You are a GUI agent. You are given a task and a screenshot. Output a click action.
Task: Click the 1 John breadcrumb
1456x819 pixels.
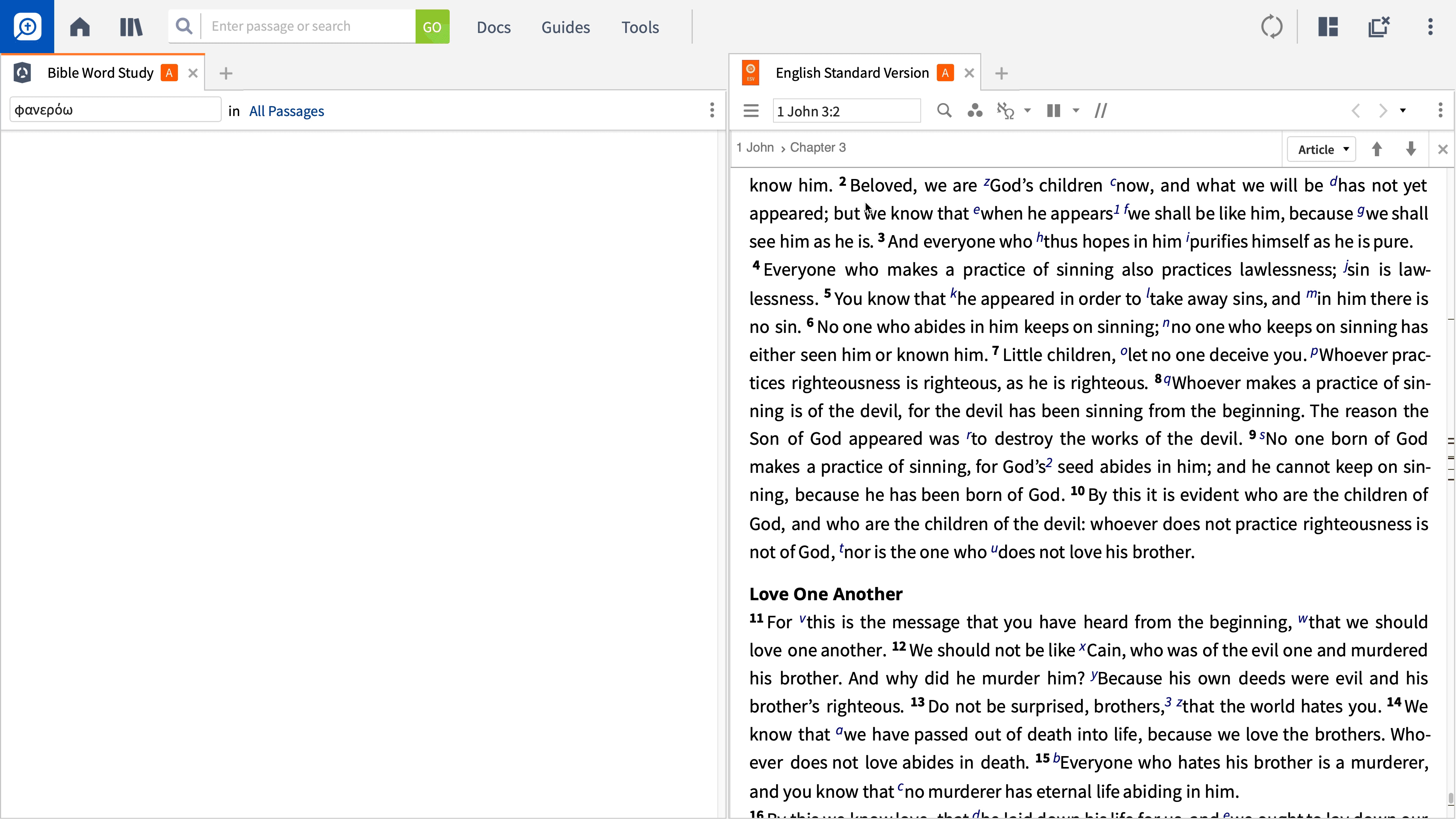(755, 147)
